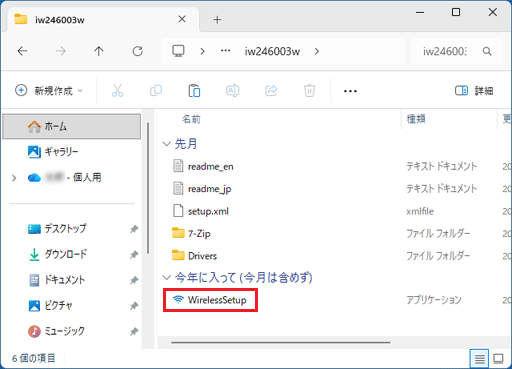Click the pin icon beside デスクトップ
512x369 pixels.
pyautogui.click(x=134, y=229)
